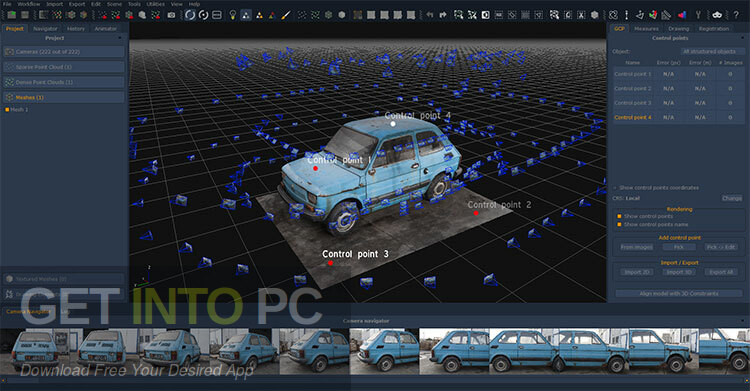Select Control point 2 row in table

point(679,89)
